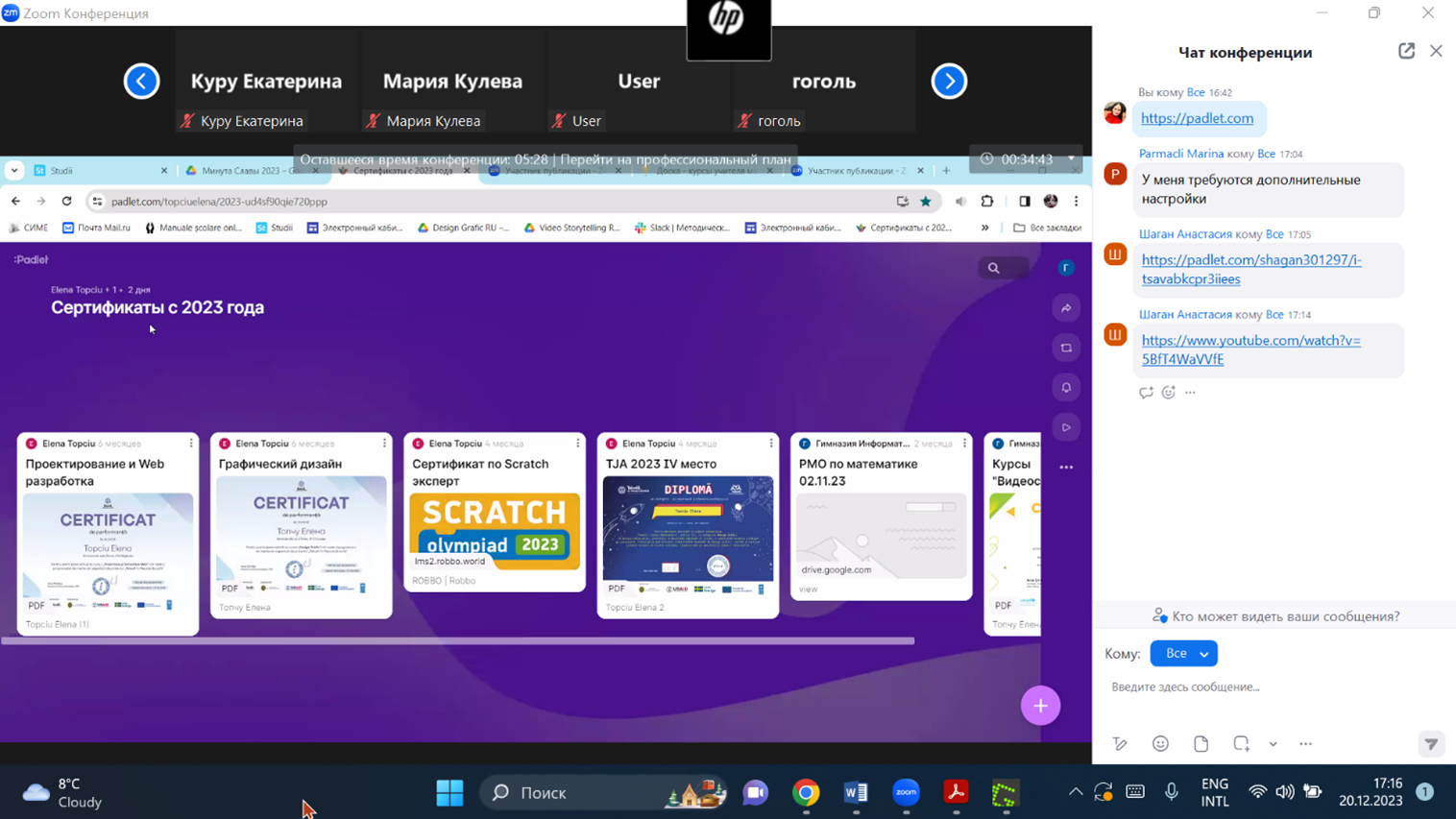
Task: Click the chat format text icon
Action: coord(1120,744)
